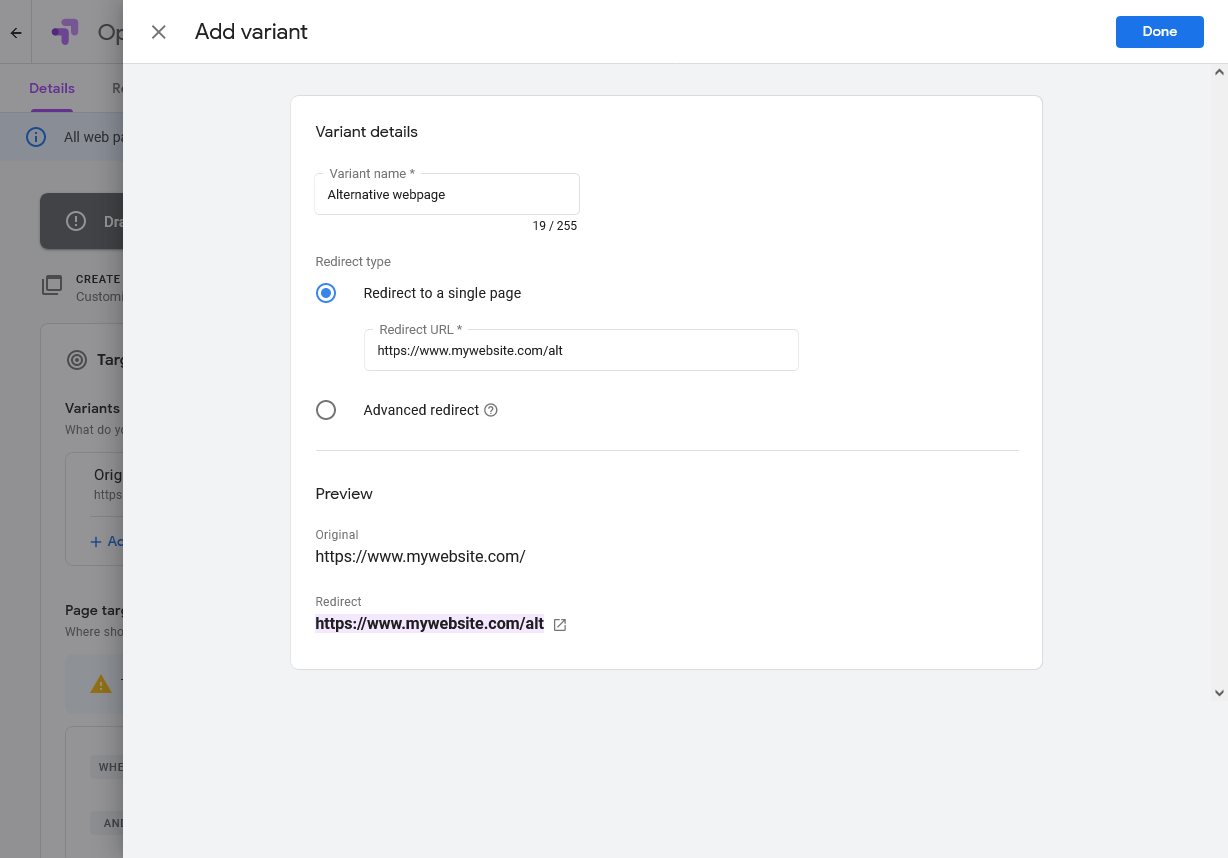The image size is (1228, 858).
Task: Switch to the Details tab
Action: pos(52,88)
